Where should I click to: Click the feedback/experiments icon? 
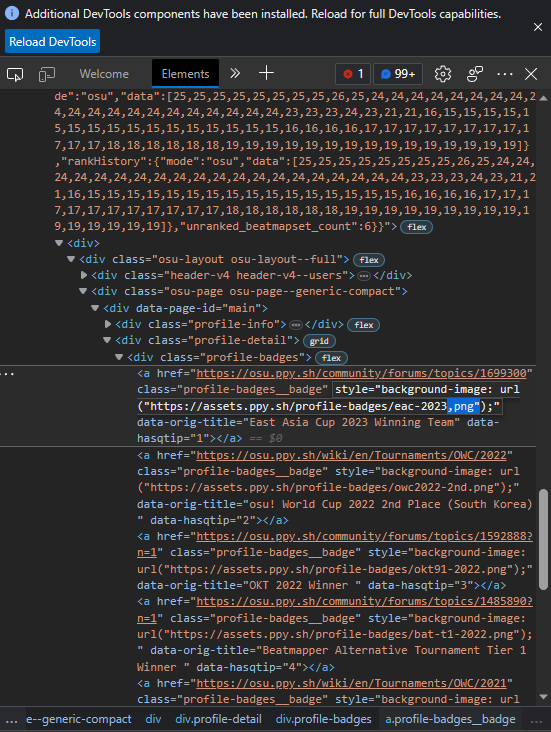point(474,74)
